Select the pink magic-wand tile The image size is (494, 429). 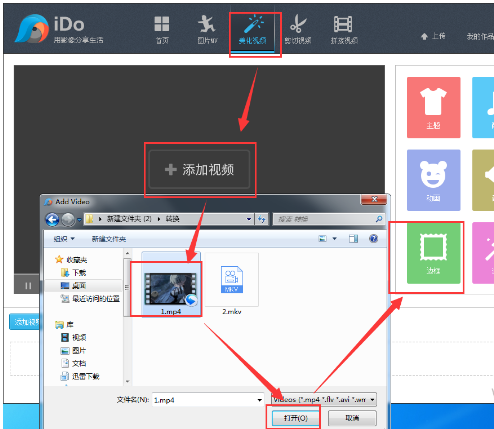click(x=483, y=253)
